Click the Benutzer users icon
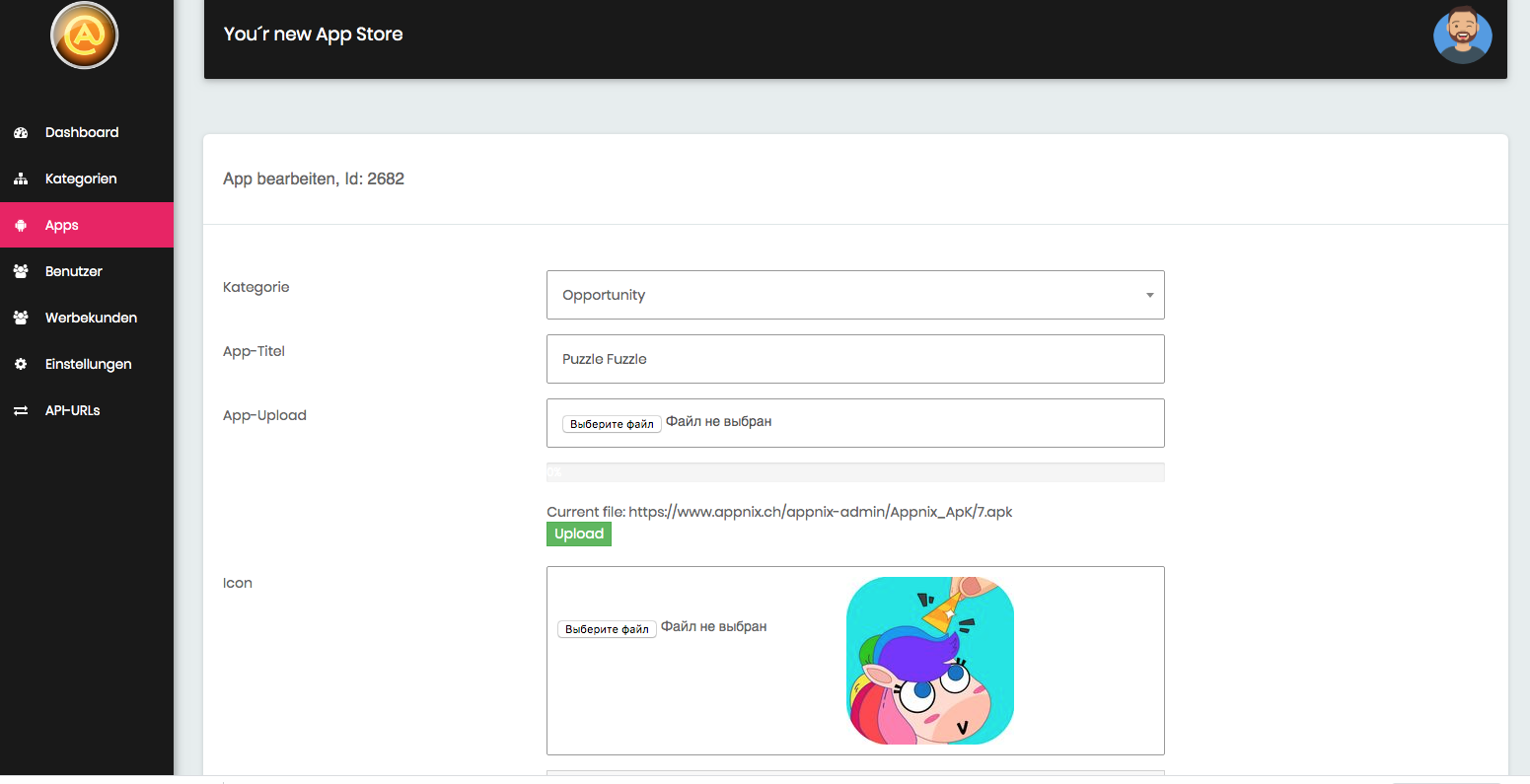This screenshot has width=1530, height=784. (x=21, y=271)
